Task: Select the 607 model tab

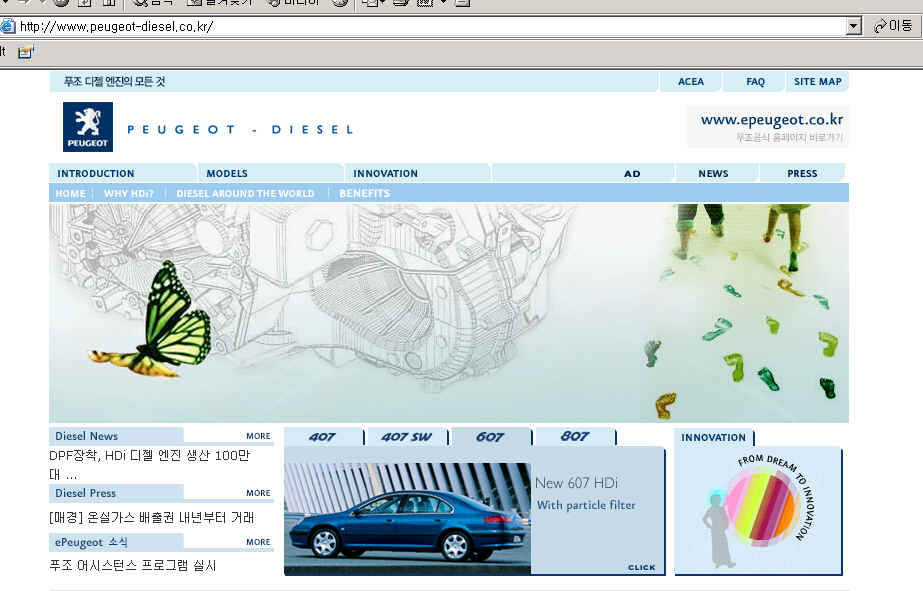Action: [490, 437]
